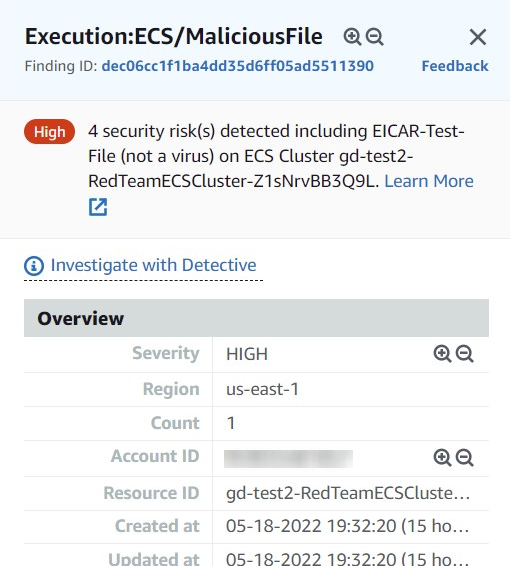Screen dimensions: 510x566
Task: Click the High severity badge
Action: (x=49, y=132)
